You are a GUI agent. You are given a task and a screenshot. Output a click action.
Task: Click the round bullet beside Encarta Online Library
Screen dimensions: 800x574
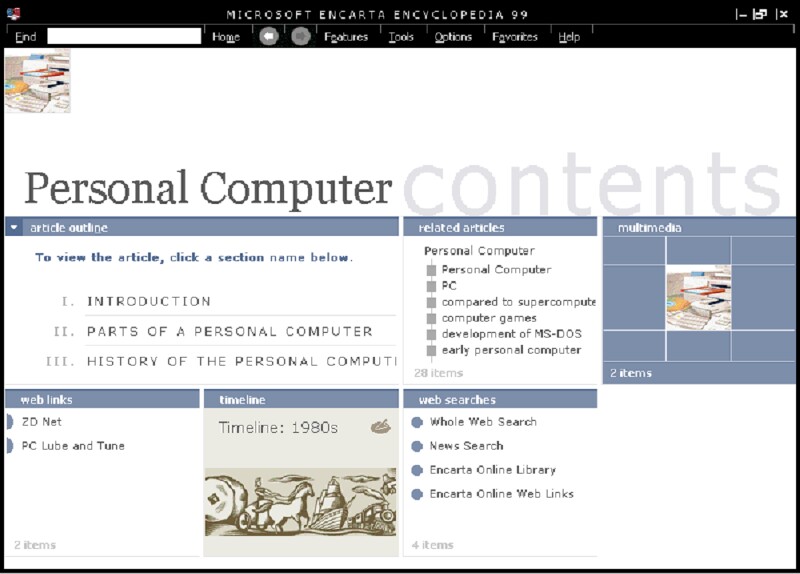(417, 470)
